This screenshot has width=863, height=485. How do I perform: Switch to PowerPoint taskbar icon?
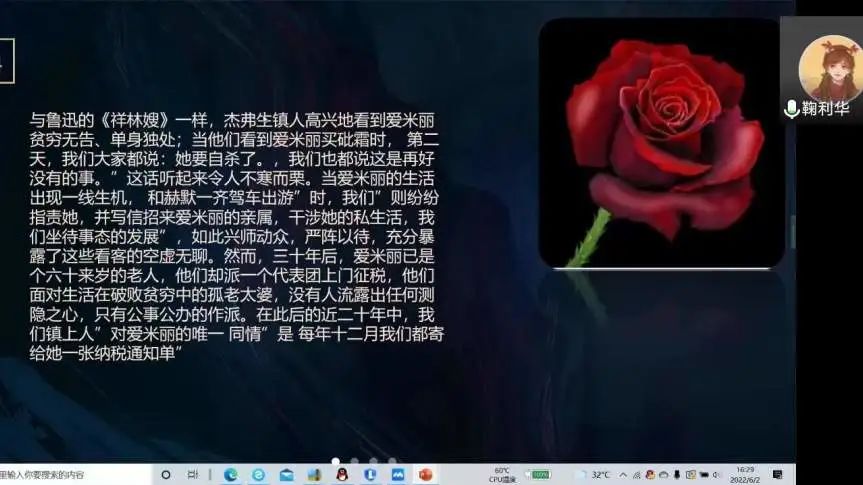425,474
